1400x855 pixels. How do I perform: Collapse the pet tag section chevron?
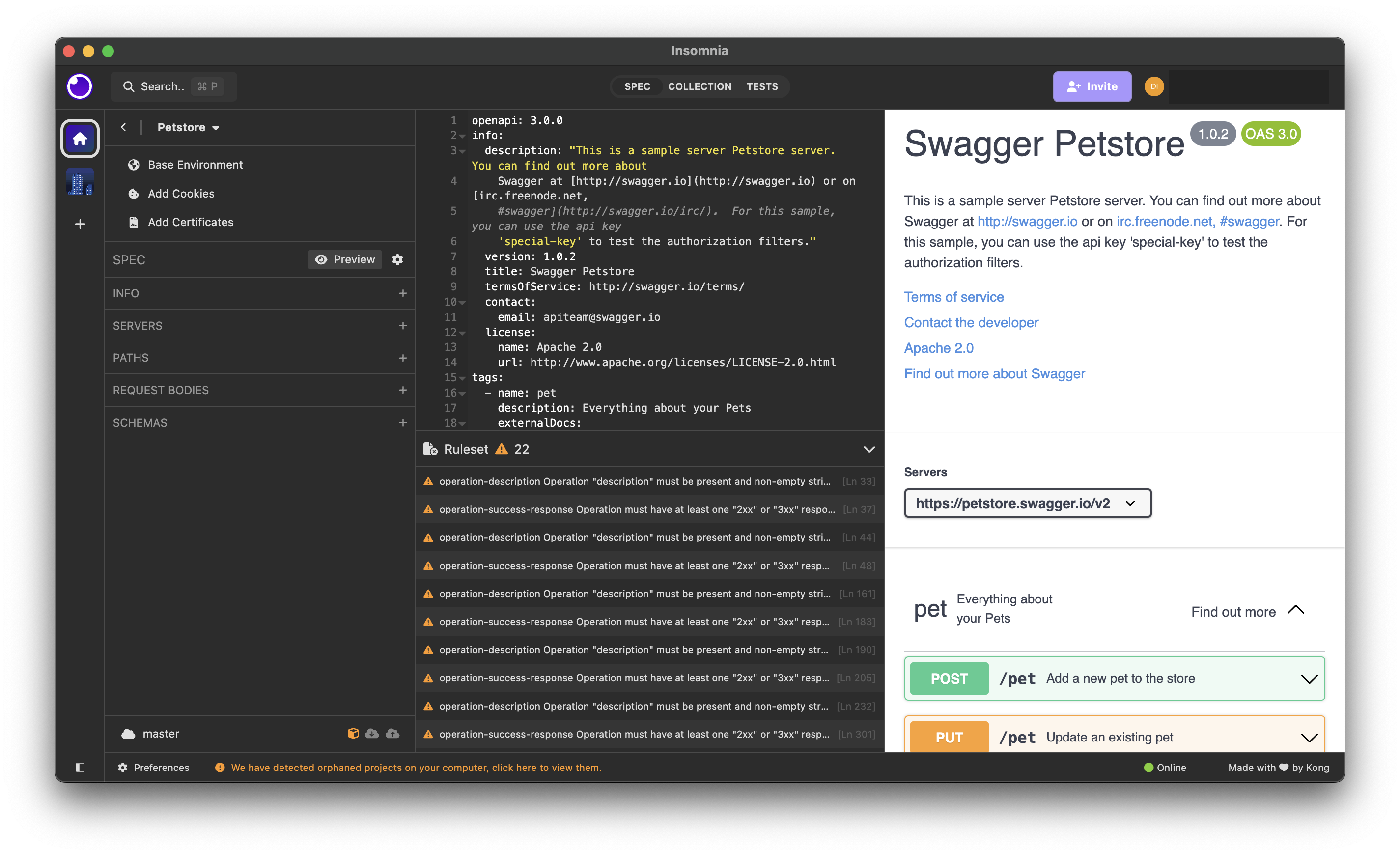click(1295, 610)
